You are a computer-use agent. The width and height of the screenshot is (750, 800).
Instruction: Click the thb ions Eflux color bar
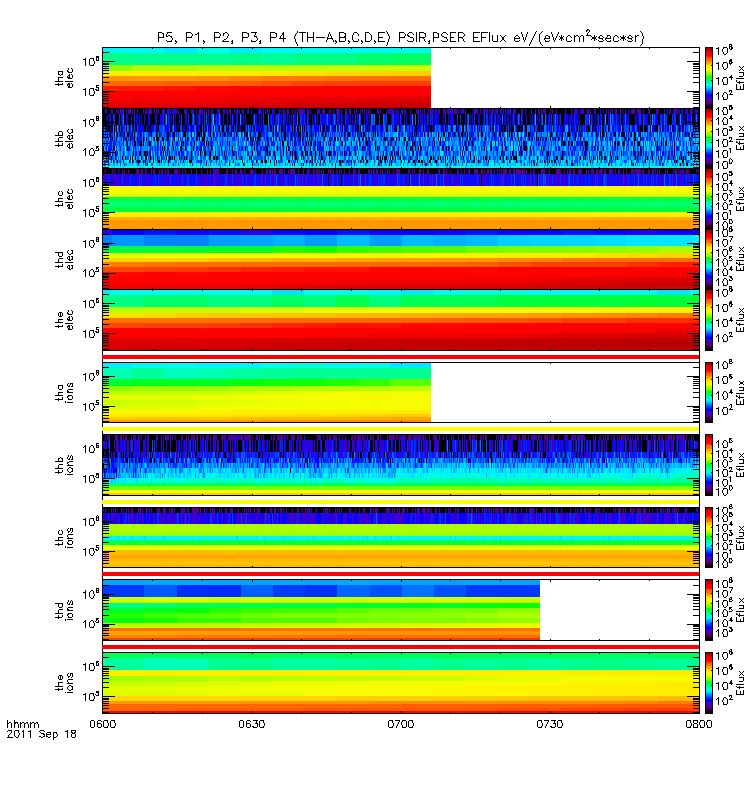(x=709, y=465)
